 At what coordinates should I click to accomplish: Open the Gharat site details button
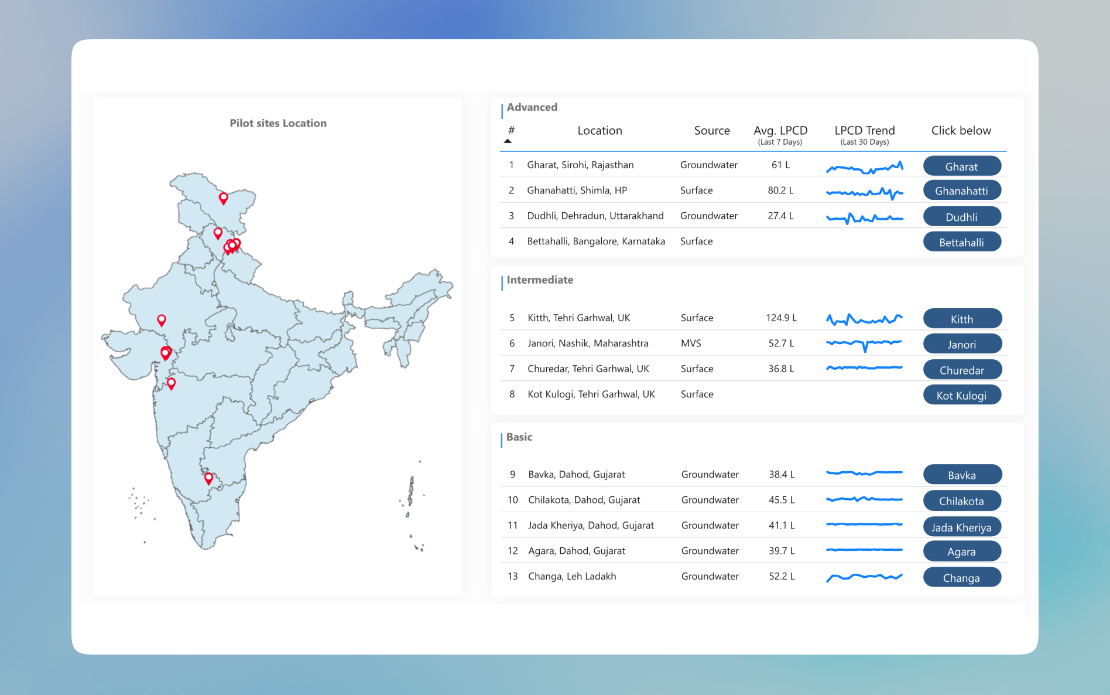[961, 166]
